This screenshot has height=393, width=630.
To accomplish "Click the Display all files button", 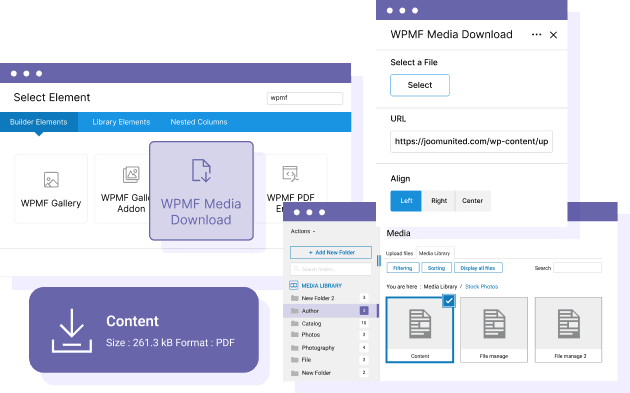I will pos(478,268).
